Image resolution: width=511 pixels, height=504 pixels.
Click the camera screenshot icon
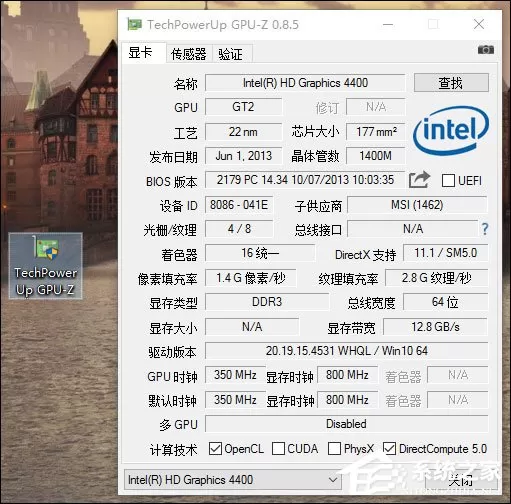[486, 49]
